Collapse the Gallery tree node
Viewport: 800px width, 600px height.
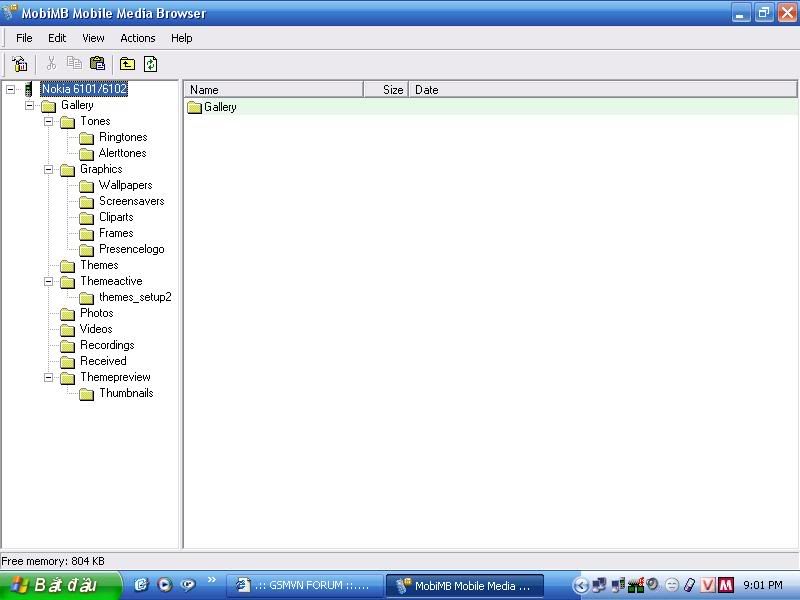[30, 106]
